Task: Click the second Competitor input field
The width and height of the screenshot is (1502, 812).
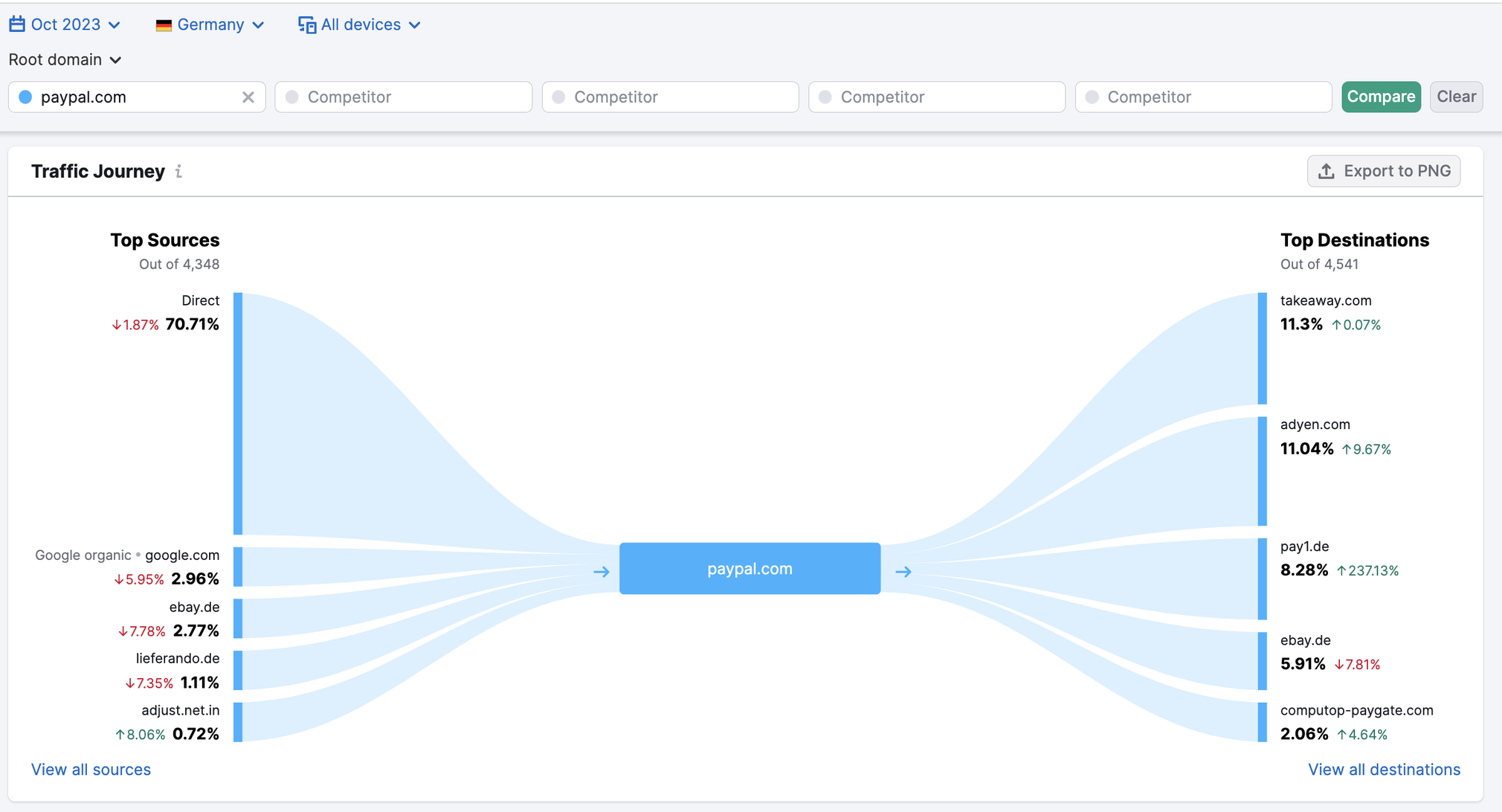Action: 670,97
